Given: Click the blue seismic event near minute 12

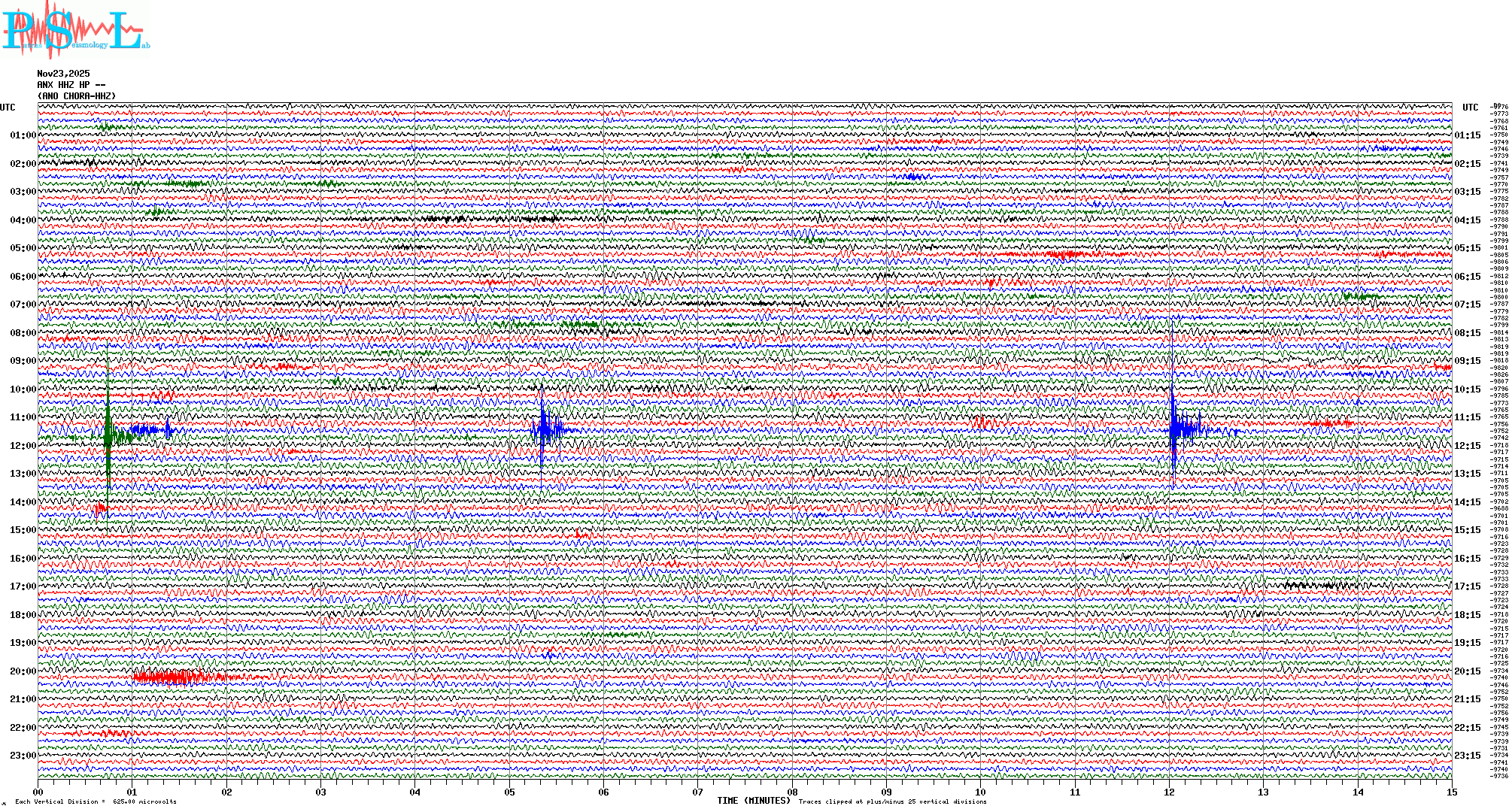Looking at the screenshot, I should (1175, 429).
